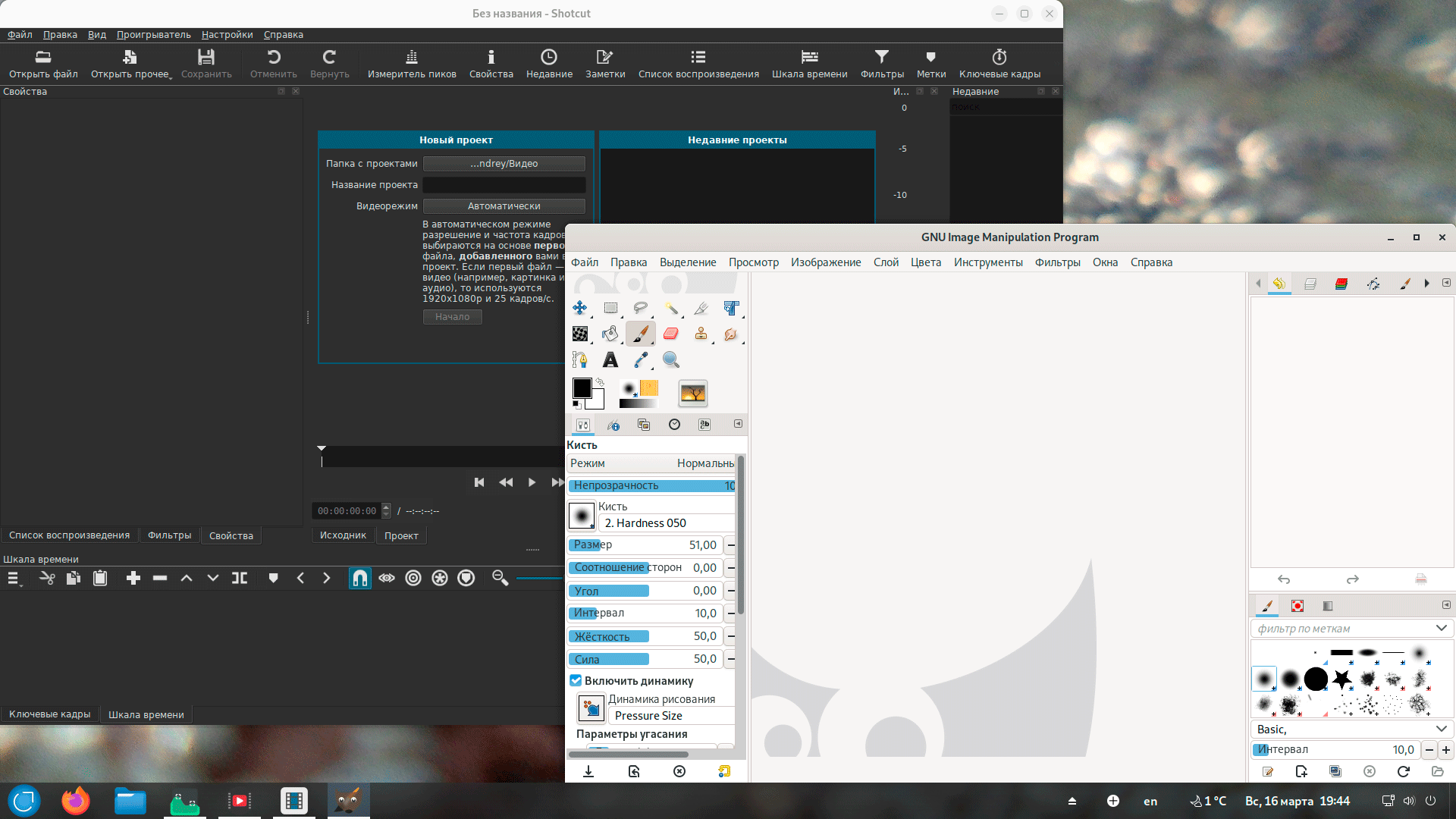Open the GIMP Filters menu

1057,262
